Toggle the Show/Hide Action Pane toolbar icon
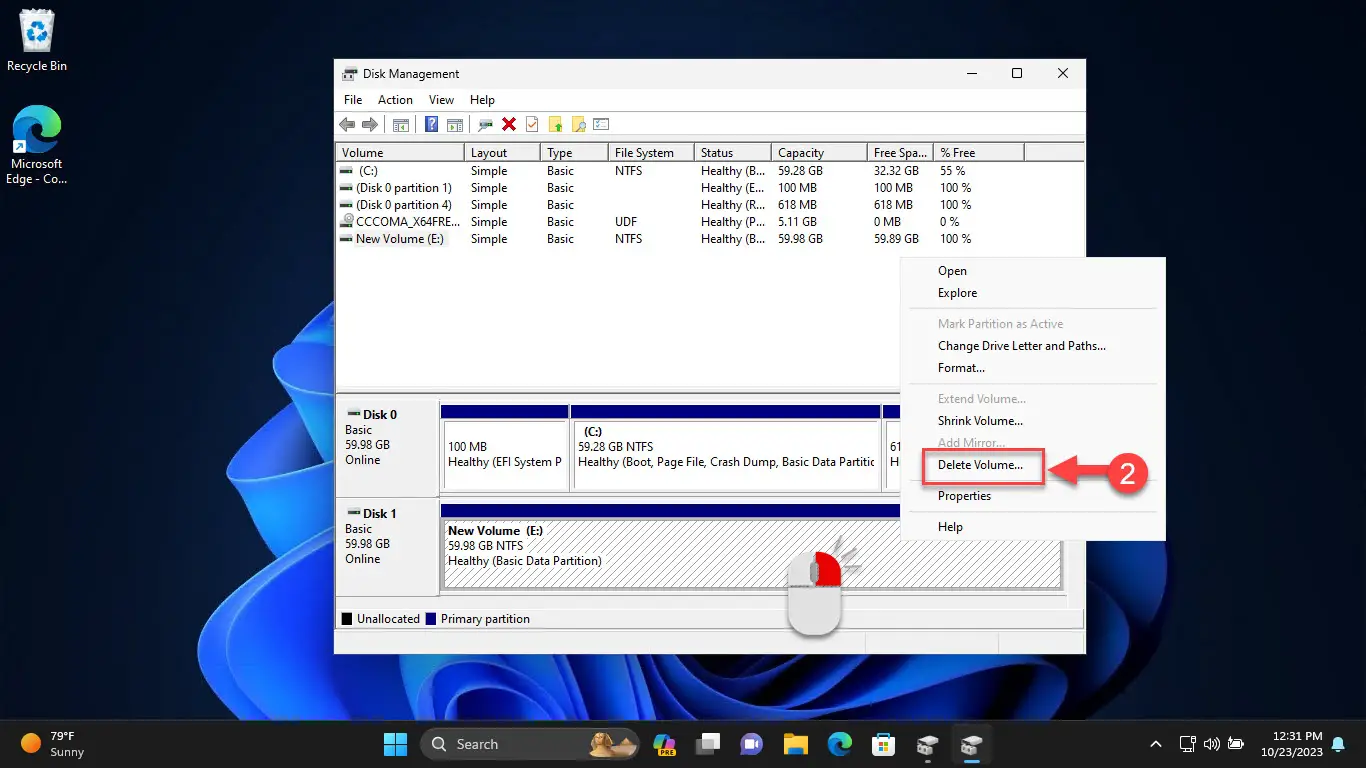 [x=455, y=125]
